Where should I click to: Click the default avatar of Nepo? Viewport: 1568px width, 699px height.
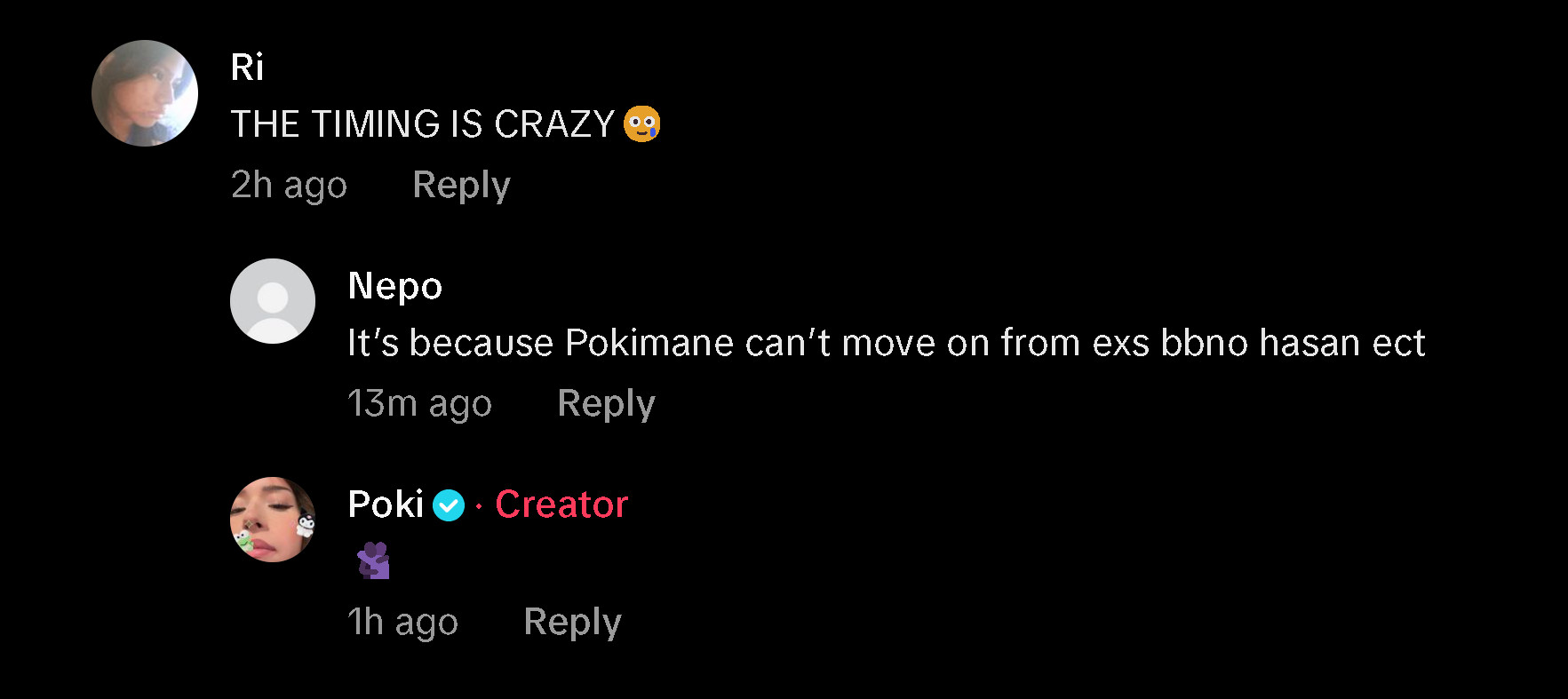coord(273,301)
